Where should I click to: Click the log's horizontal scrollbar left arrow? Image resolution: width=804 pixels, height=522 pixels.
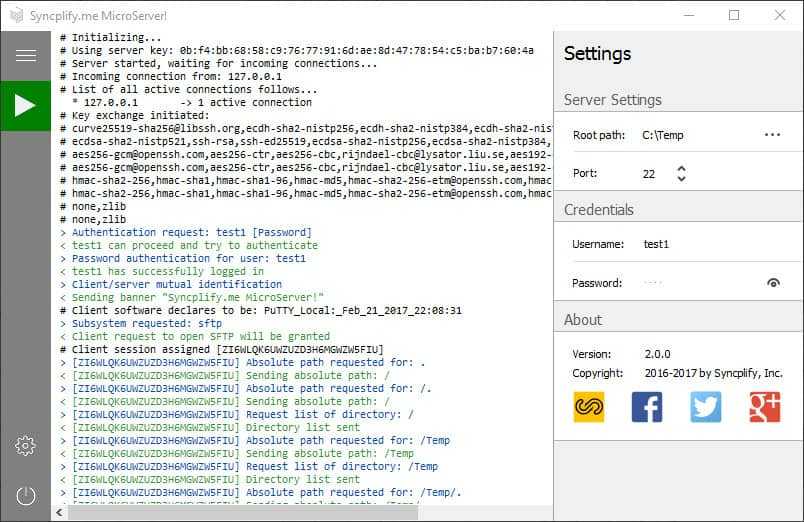click(59, 513)
